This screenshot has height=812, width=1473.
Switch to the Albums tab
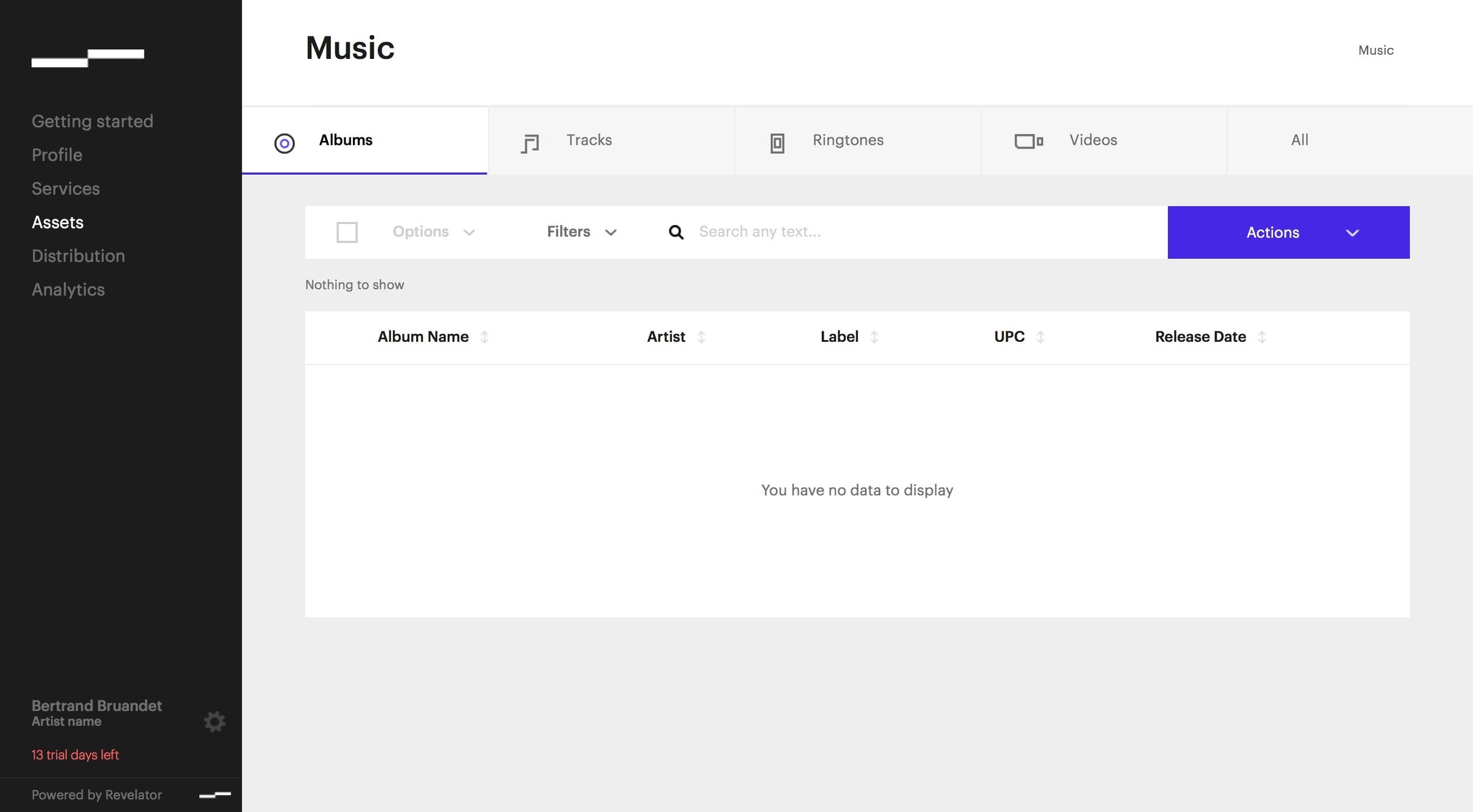coord(365,141)
